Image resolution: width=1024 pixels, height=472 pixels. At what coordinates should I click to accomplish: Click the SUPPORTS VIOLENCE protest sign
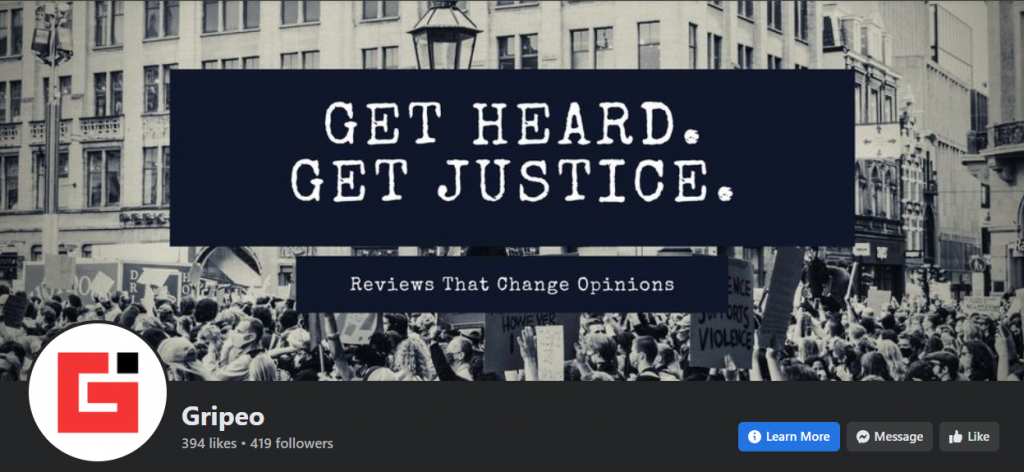(x=722, y=313)
